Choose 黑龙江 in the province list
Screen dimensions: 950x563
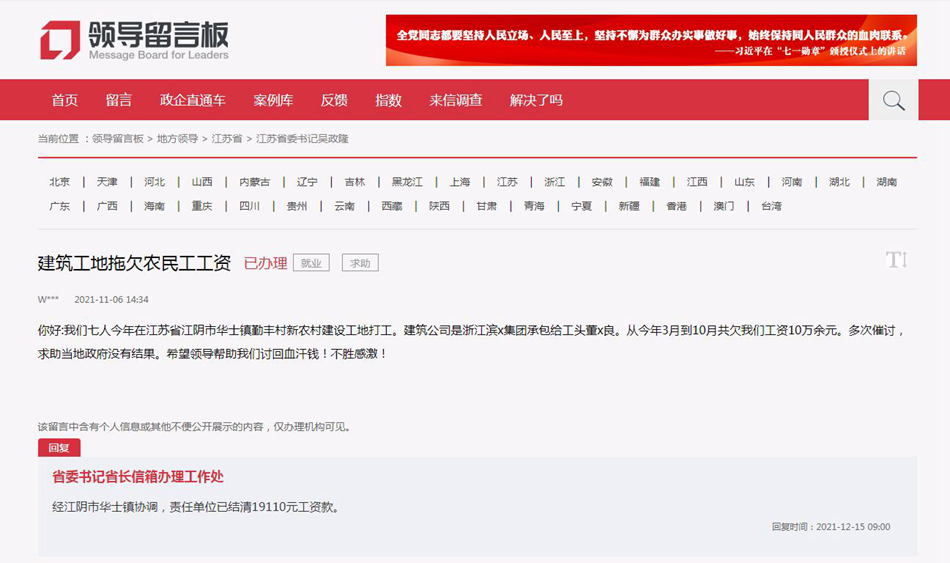[x=407, y=182]
